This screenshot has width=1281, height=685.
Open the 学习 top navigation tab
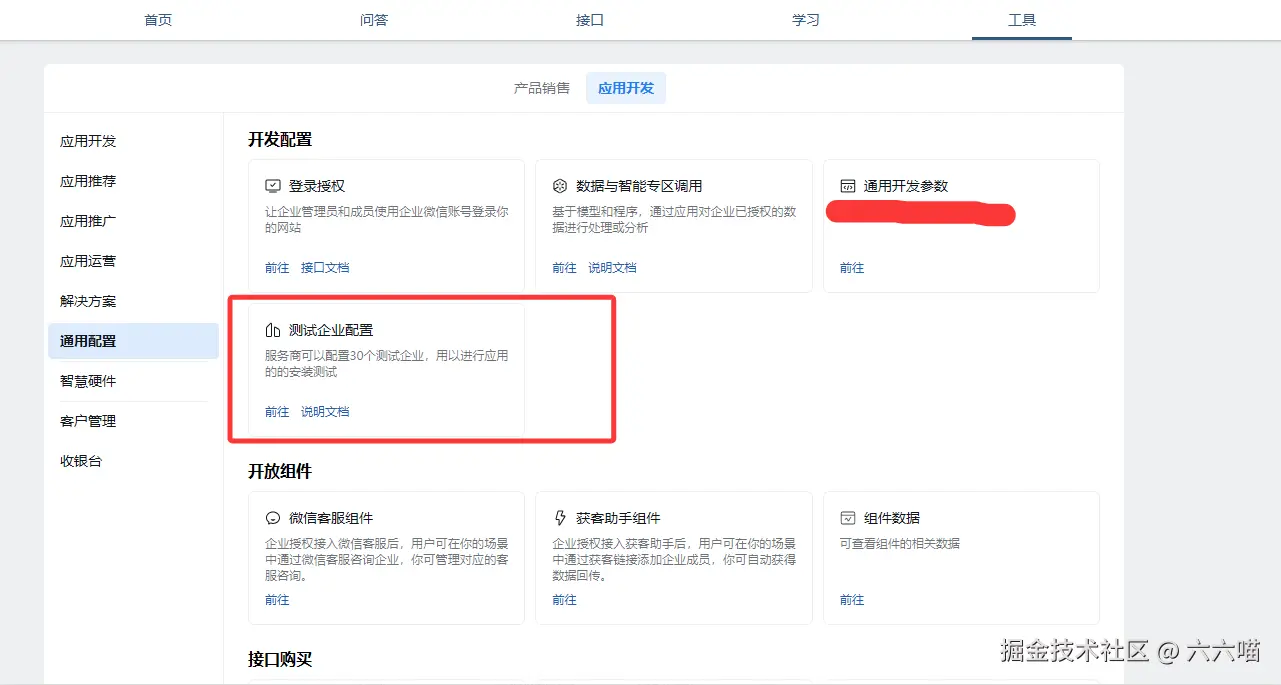click(x=806, y=20)
